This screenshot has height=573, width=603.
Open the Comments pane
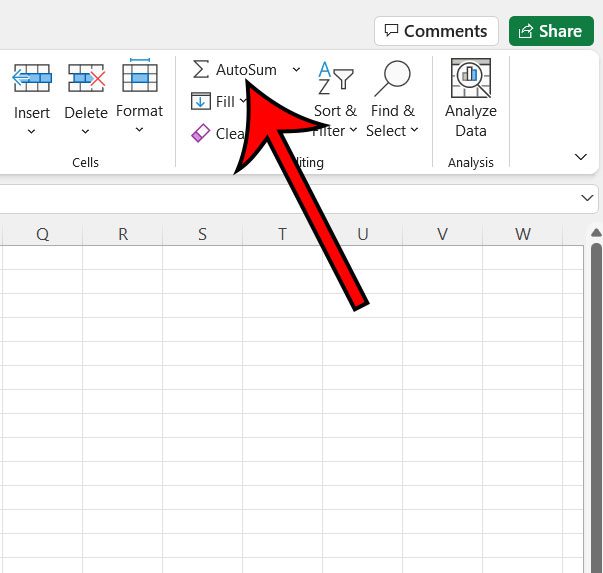(x=436, y=31)
